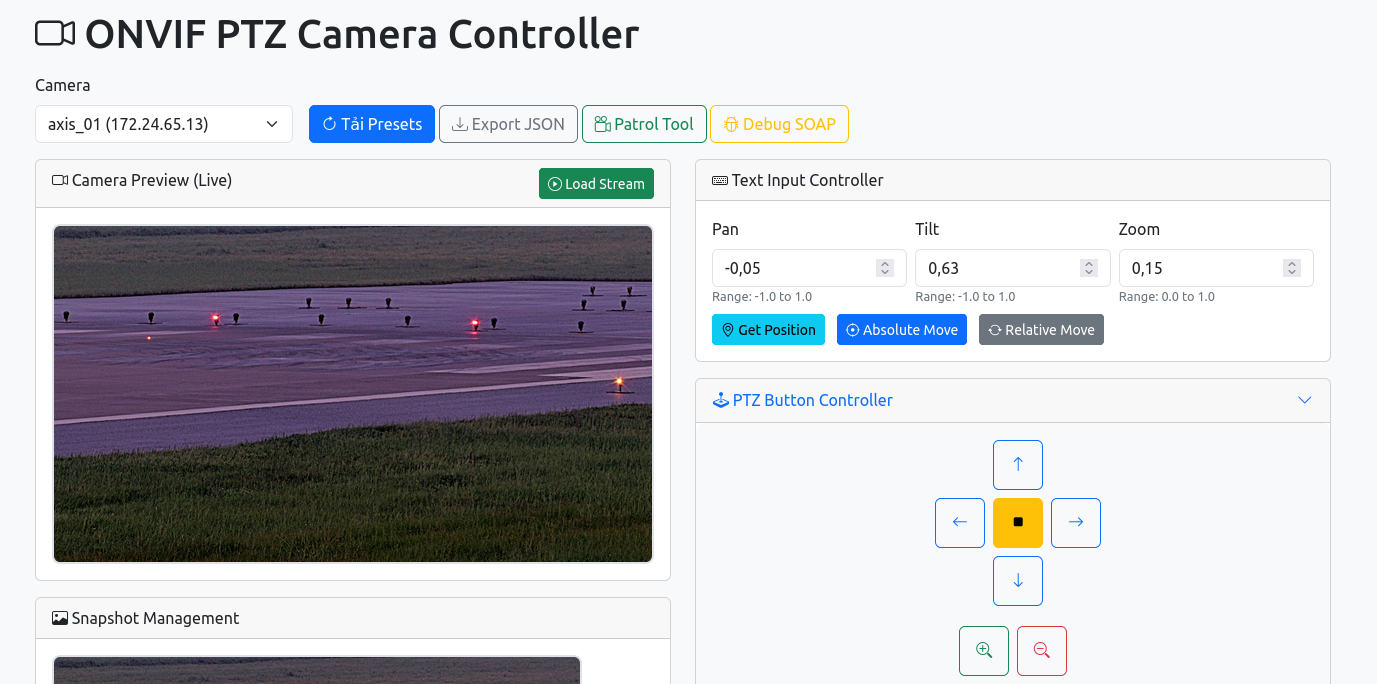The height and width of the screenshot is (684, 1377).
Task: Adjust the Tilt value spinner
Action: (x=1089, y=268)
